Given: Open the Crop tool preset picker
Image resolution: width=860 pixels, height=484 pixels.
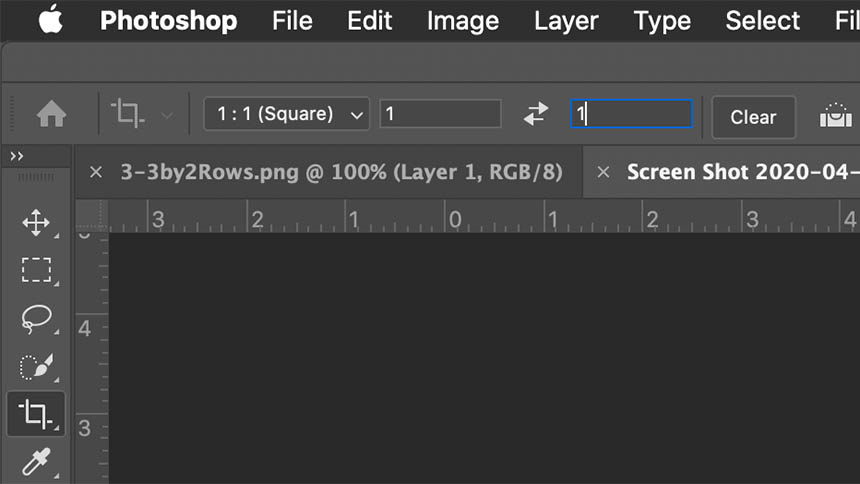Looking at the screenshot, I should tap(141, 114).
